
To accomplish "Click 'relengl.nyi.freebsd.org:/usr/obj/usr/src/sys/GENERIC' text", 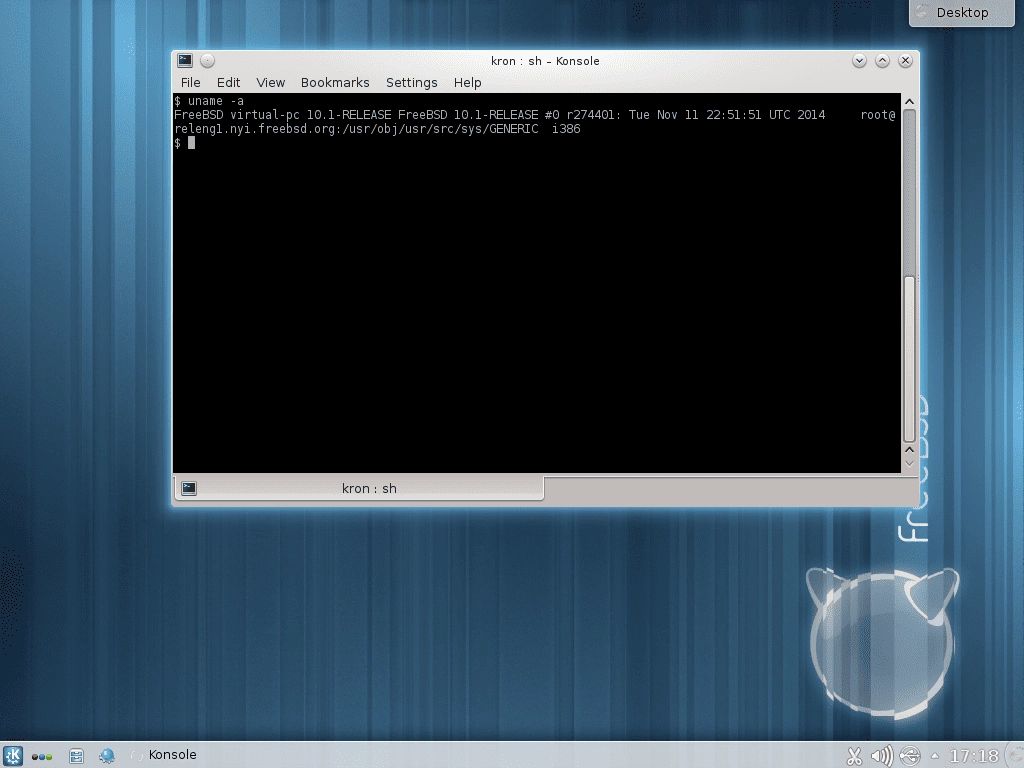I will coord(356,129).
